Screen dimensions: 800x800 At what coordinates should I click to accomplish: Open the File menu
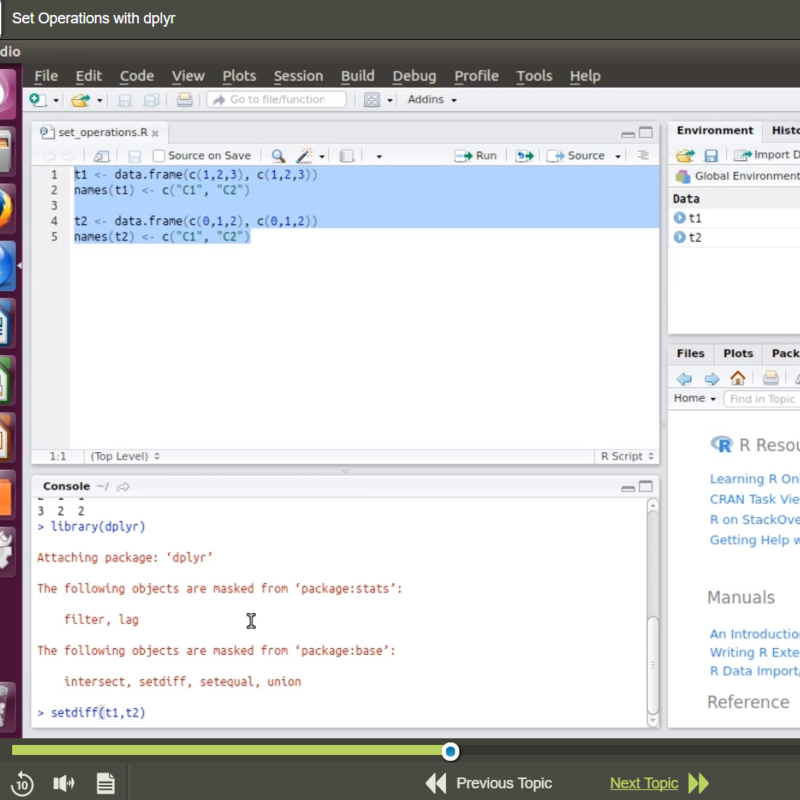coord(46,76)
